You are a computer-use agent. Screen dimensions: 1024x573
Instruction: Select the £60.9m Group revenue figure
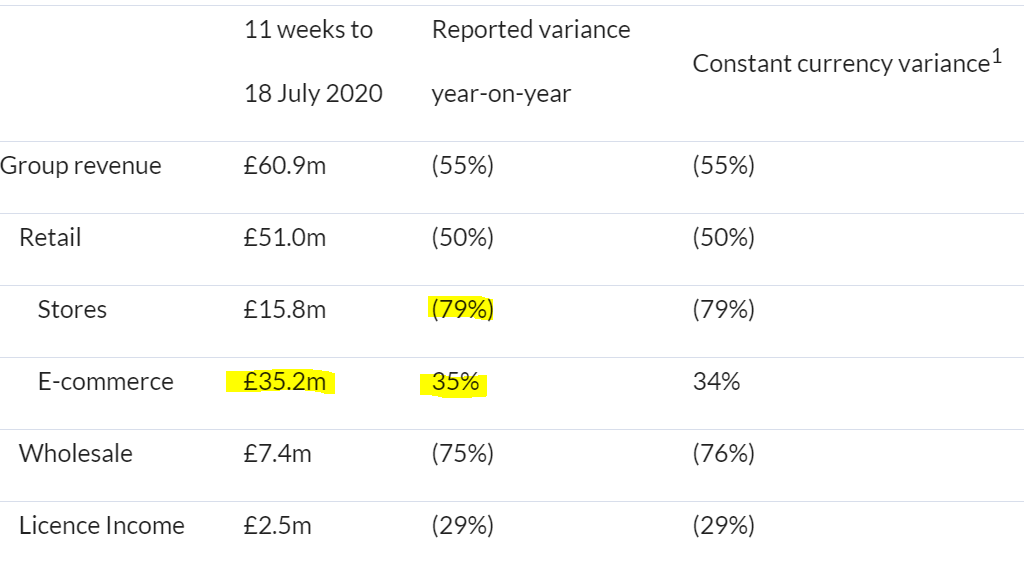tap(285, 165)
